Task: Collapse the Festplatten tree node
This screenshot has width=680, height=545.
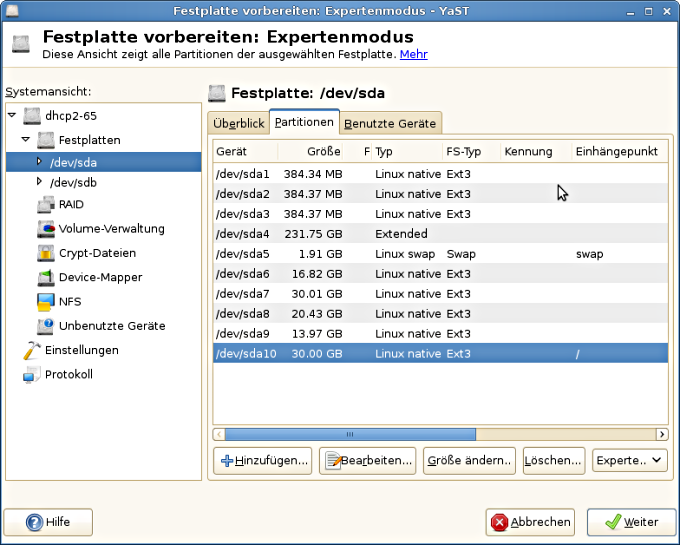Action: click(x=26, y=139)
